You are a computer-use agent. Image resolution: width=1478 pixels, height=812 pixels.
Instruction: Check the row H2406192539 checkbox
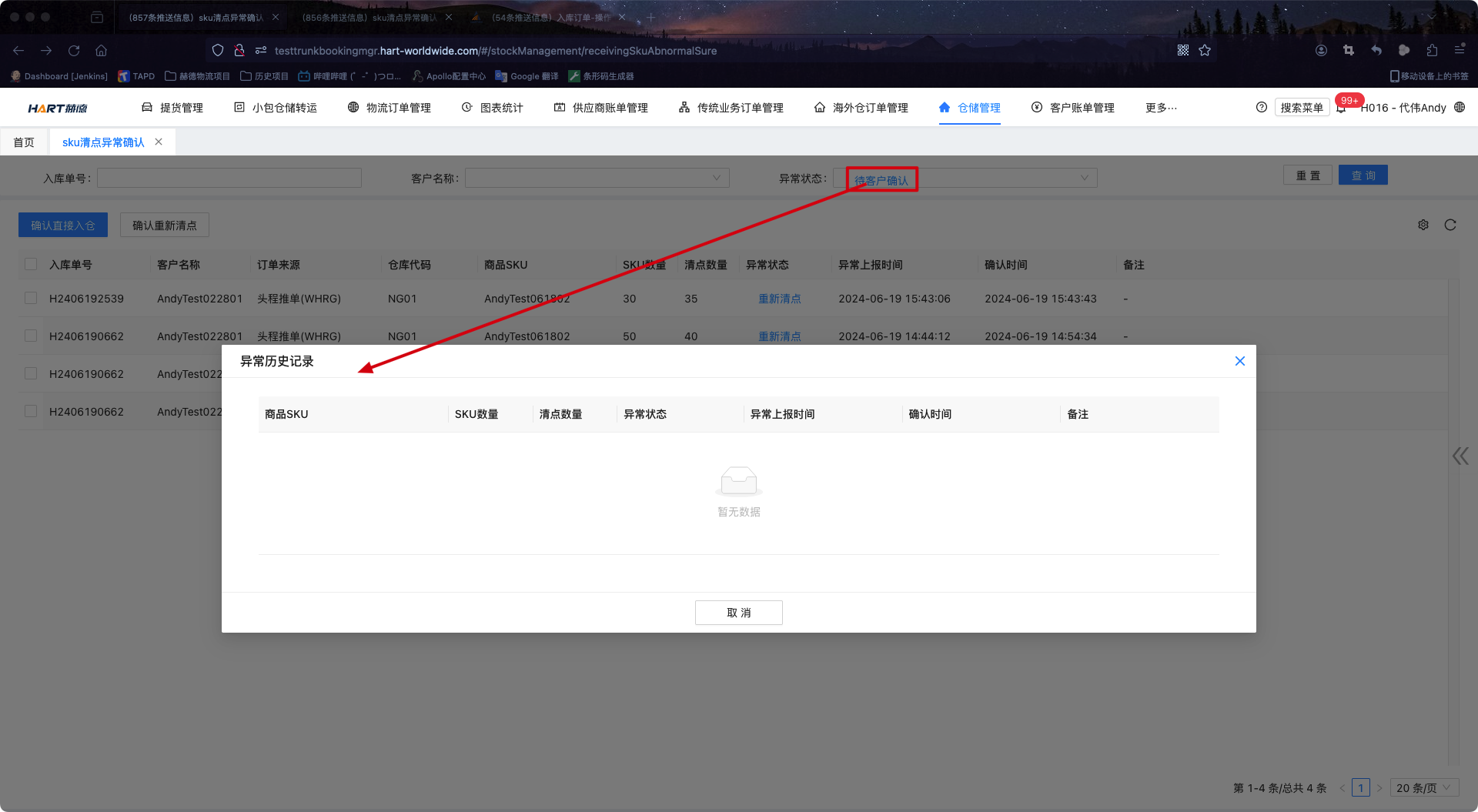(31, 298)
